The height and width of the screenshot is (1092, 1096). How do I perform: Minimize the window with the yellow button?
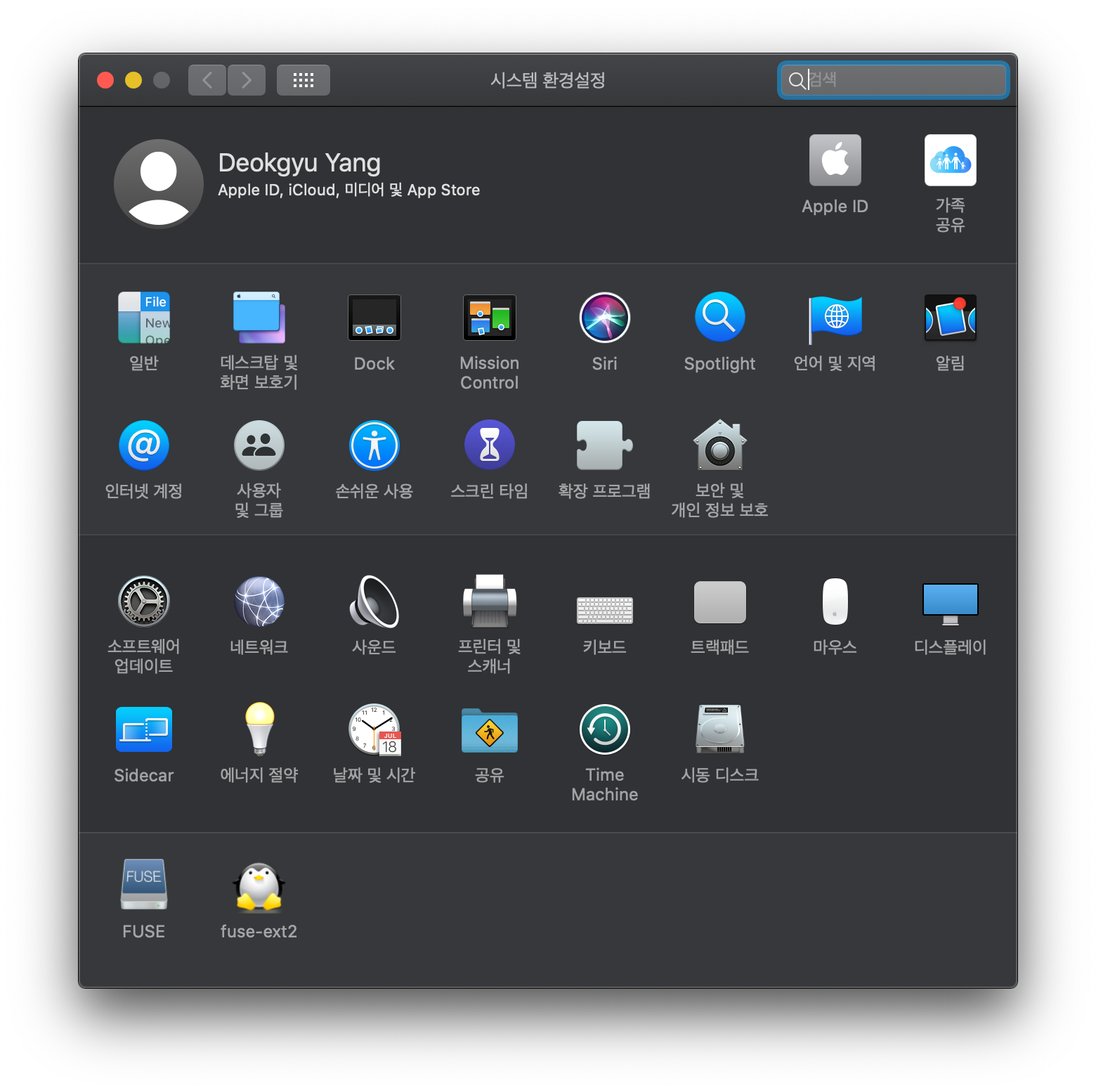tap(133, 80)
